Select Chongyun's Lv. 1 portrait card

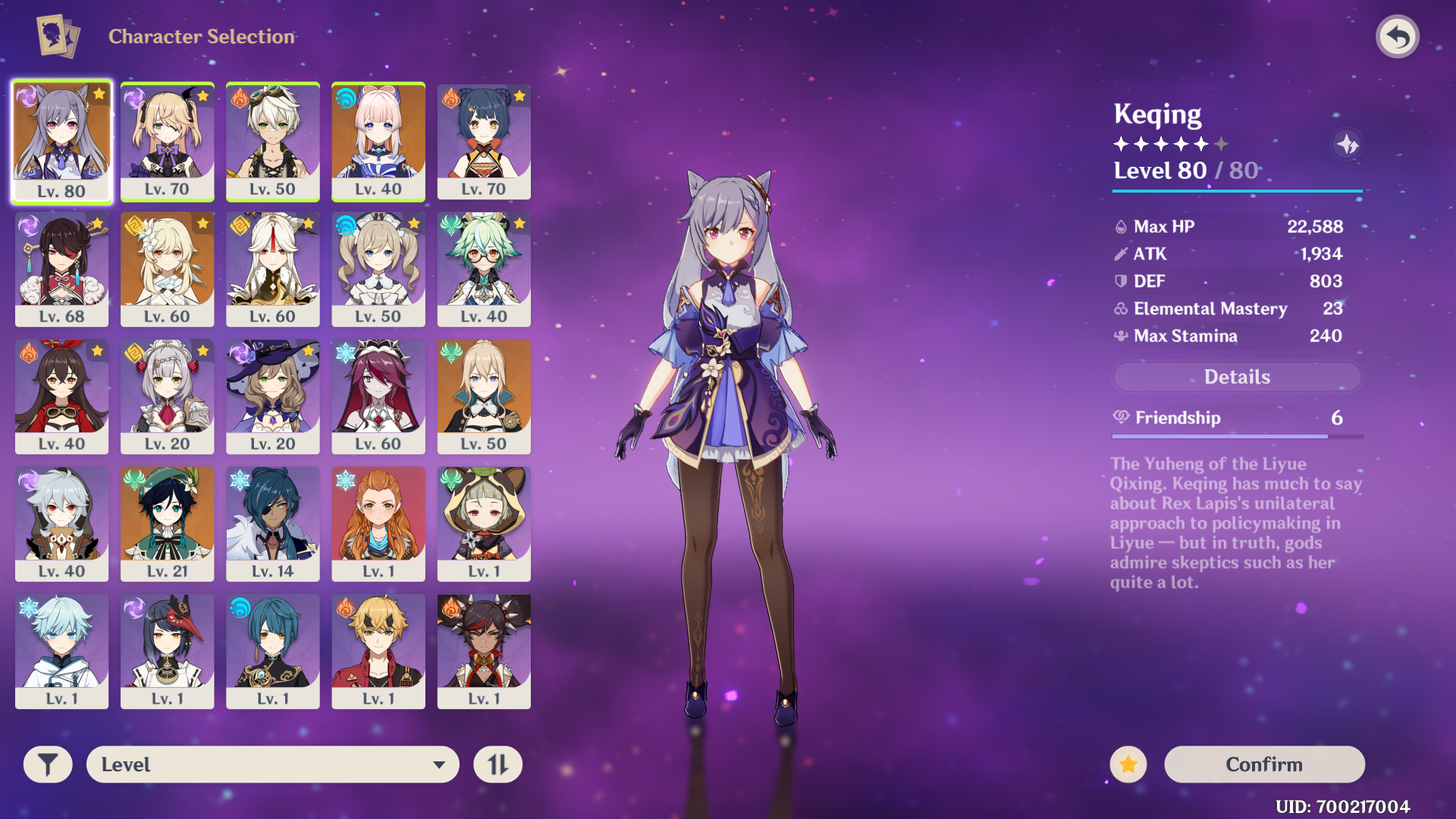62,651
